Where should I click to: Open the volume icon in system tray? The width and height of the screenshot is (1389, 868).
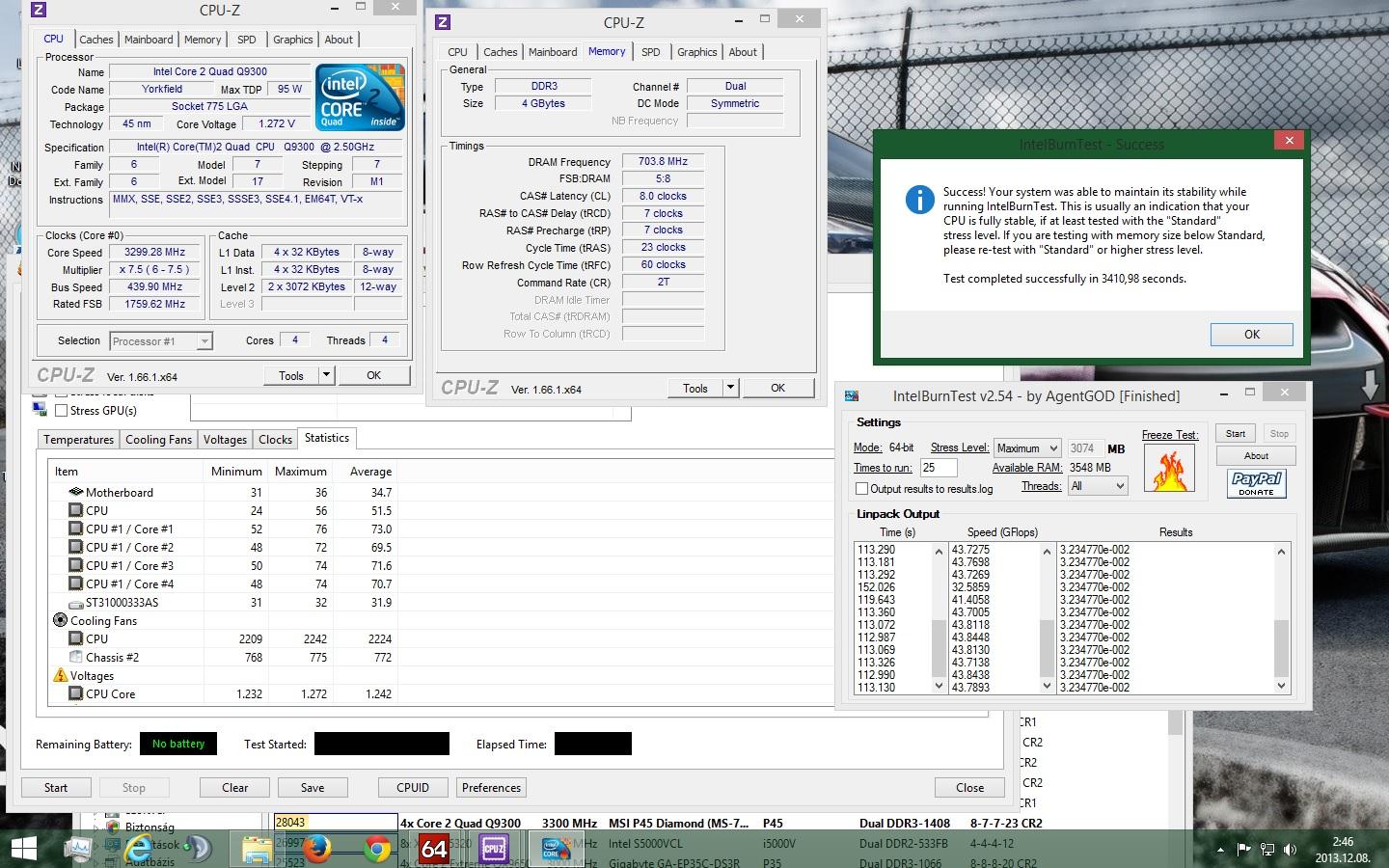point(1289,849)
